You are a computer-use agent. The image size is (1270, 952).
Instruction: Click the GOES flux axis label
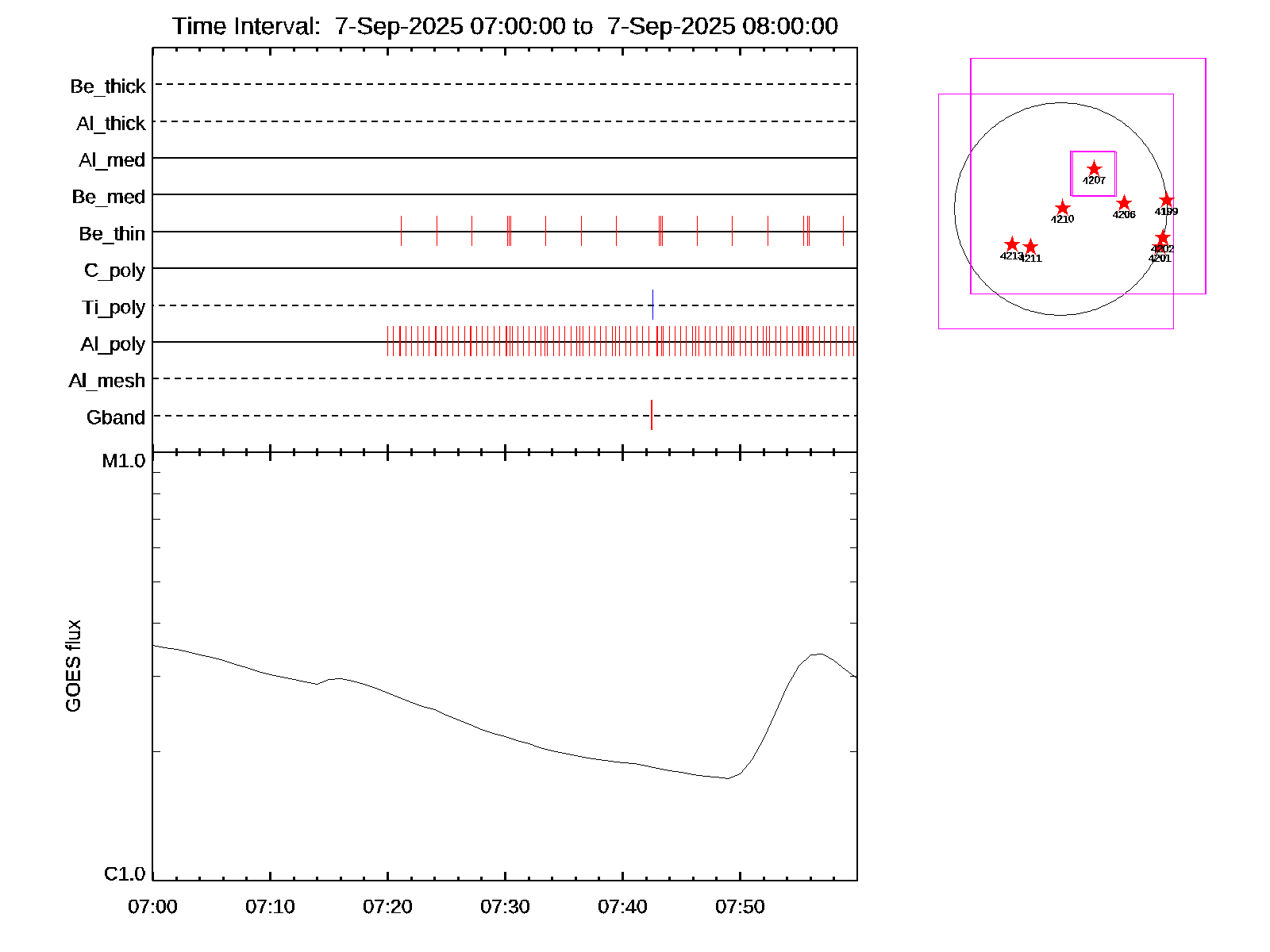coord(73,666)
